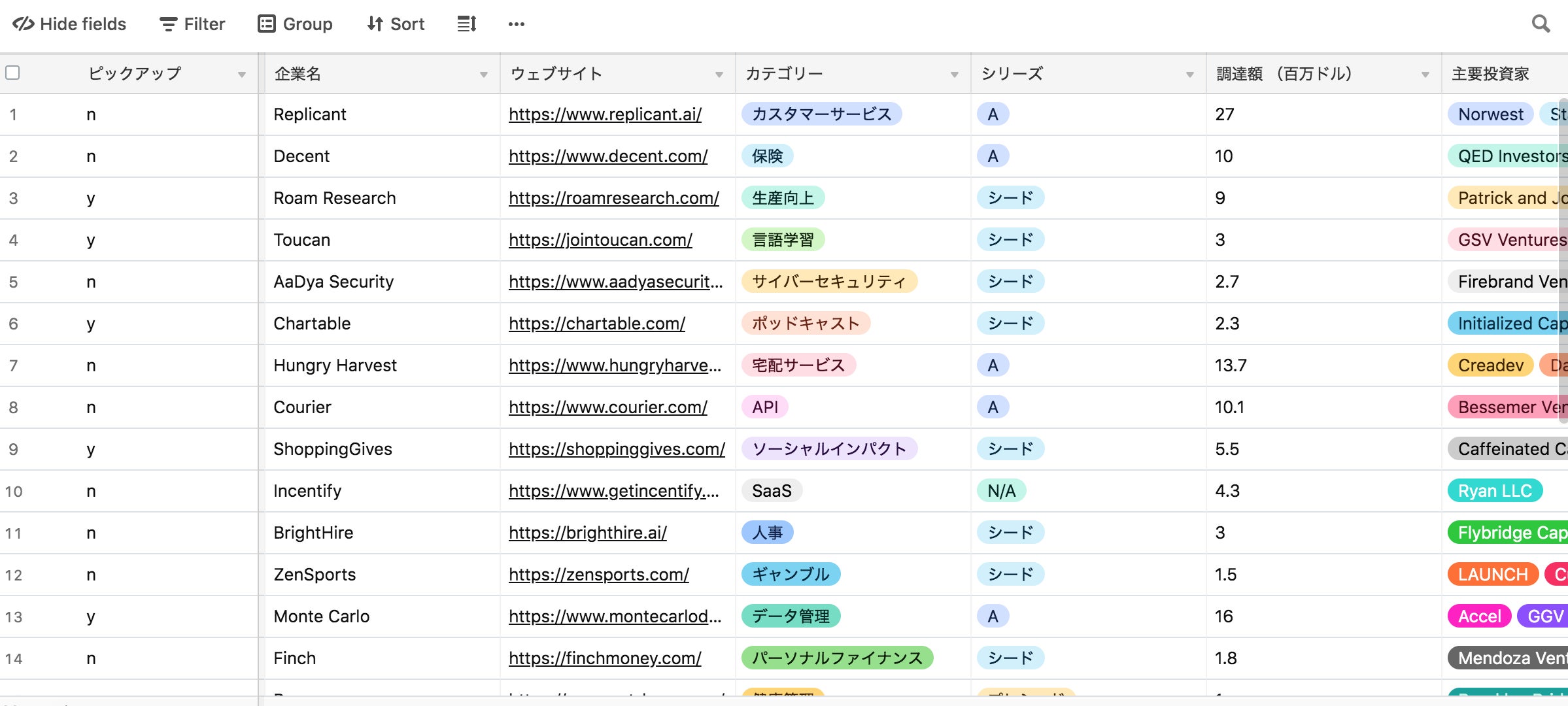Open the roamresearch.com link
The width and height of the screenshot is (1568, 706).
click(613, 198)
